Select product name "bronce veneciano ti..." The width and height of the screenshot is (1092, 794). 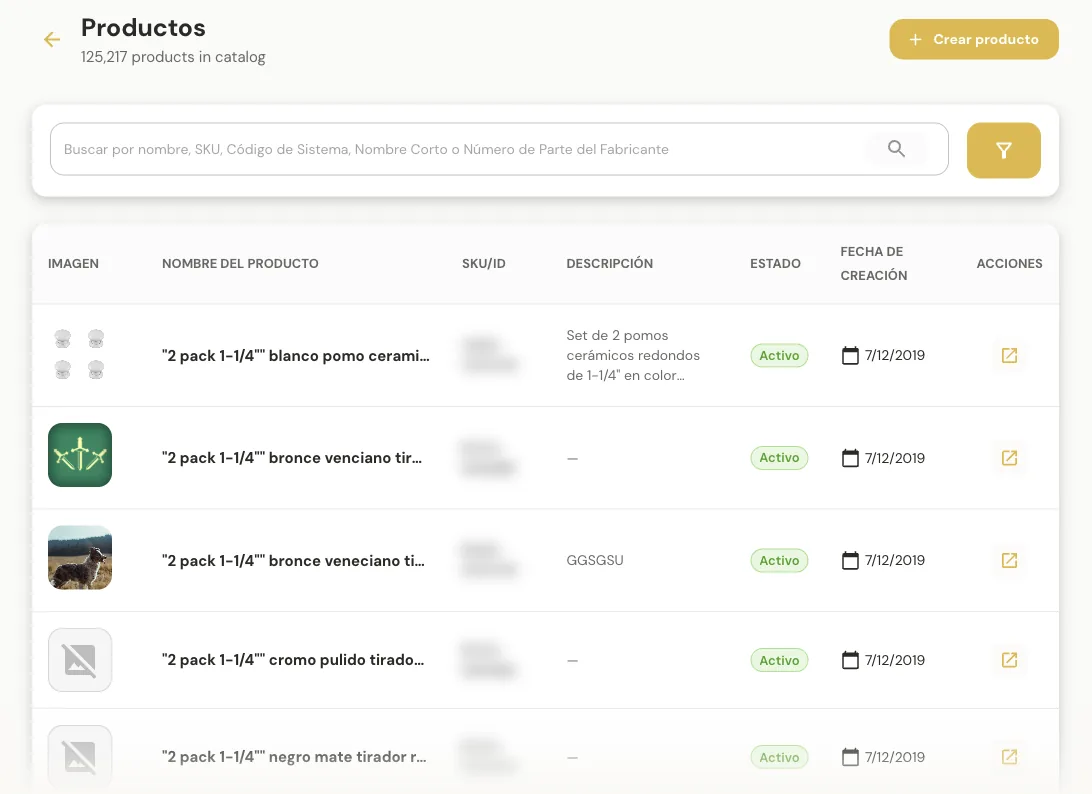(x=292, y=560)
